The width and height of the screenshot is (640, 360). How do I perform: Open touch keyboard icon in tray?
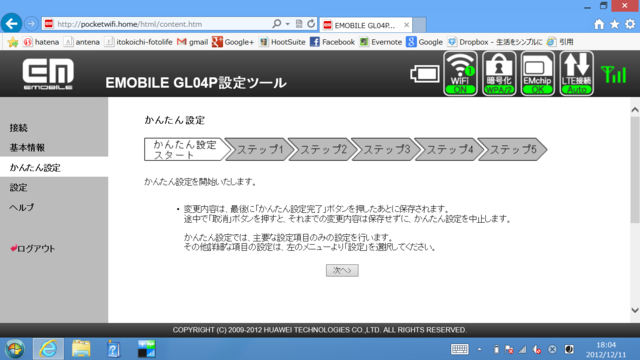coord(460,349)
